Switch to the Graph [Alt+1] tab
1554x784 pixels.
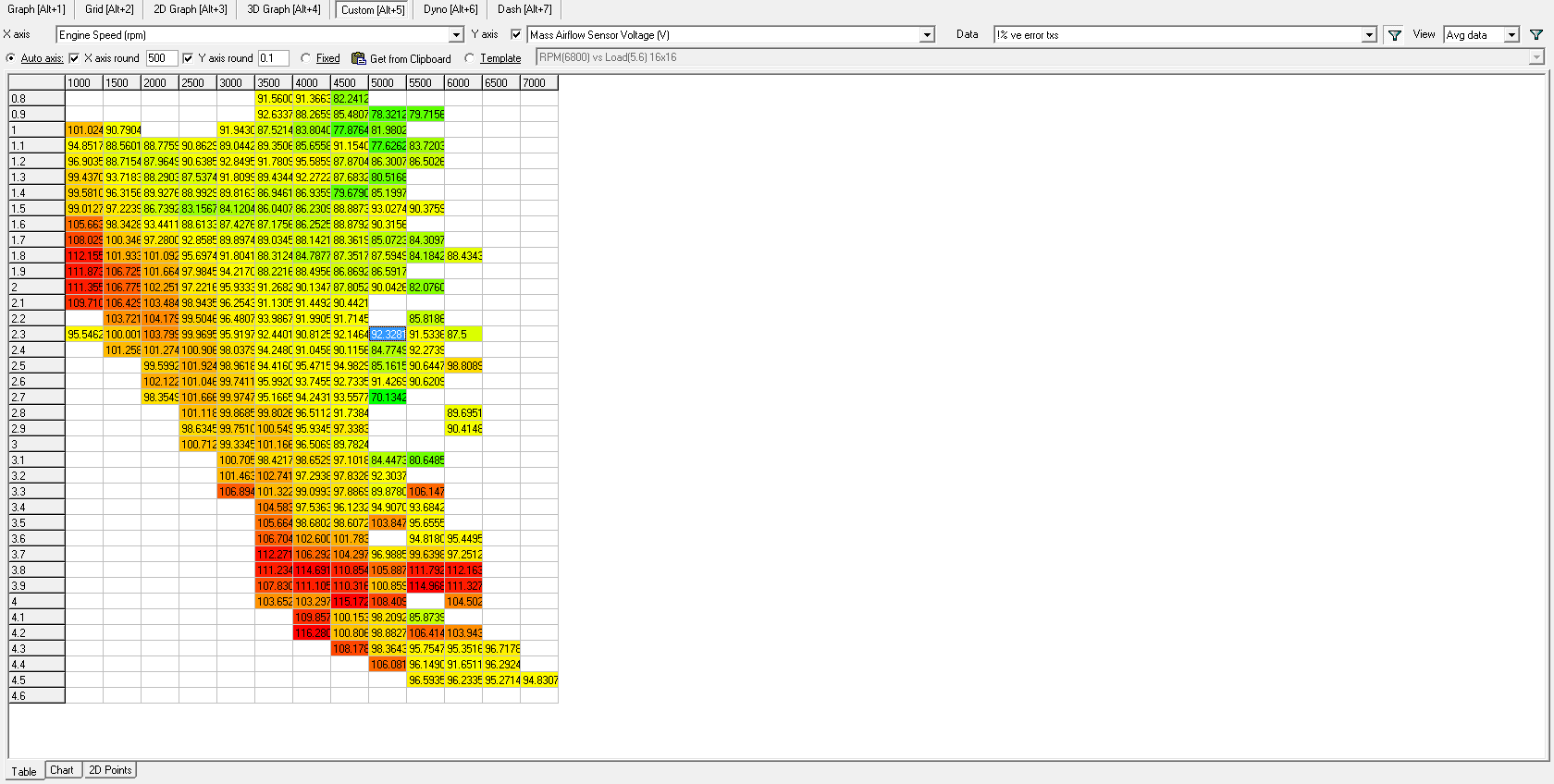(36, 9)
